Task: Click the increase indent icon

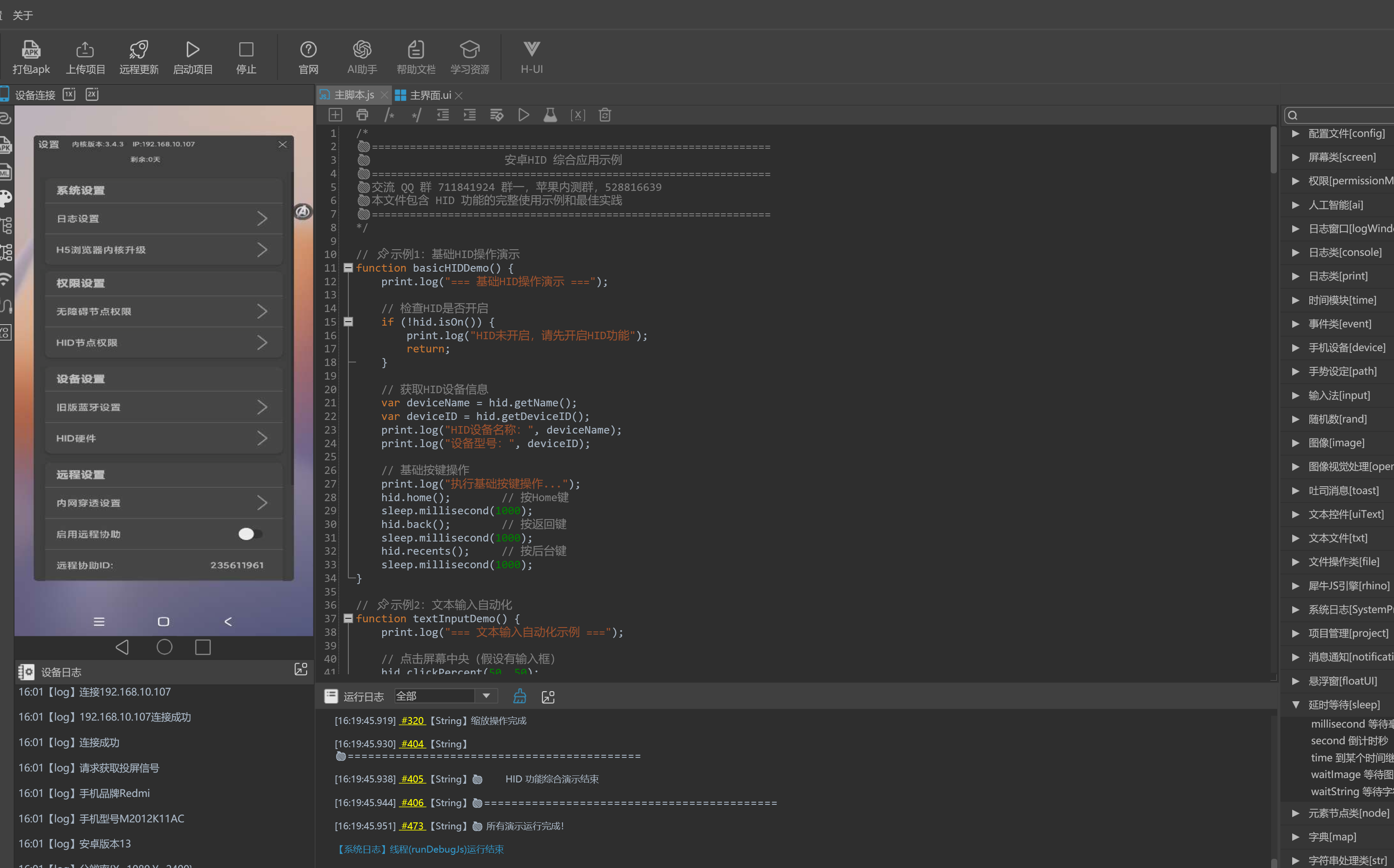Action: click(x=469, y=115)
